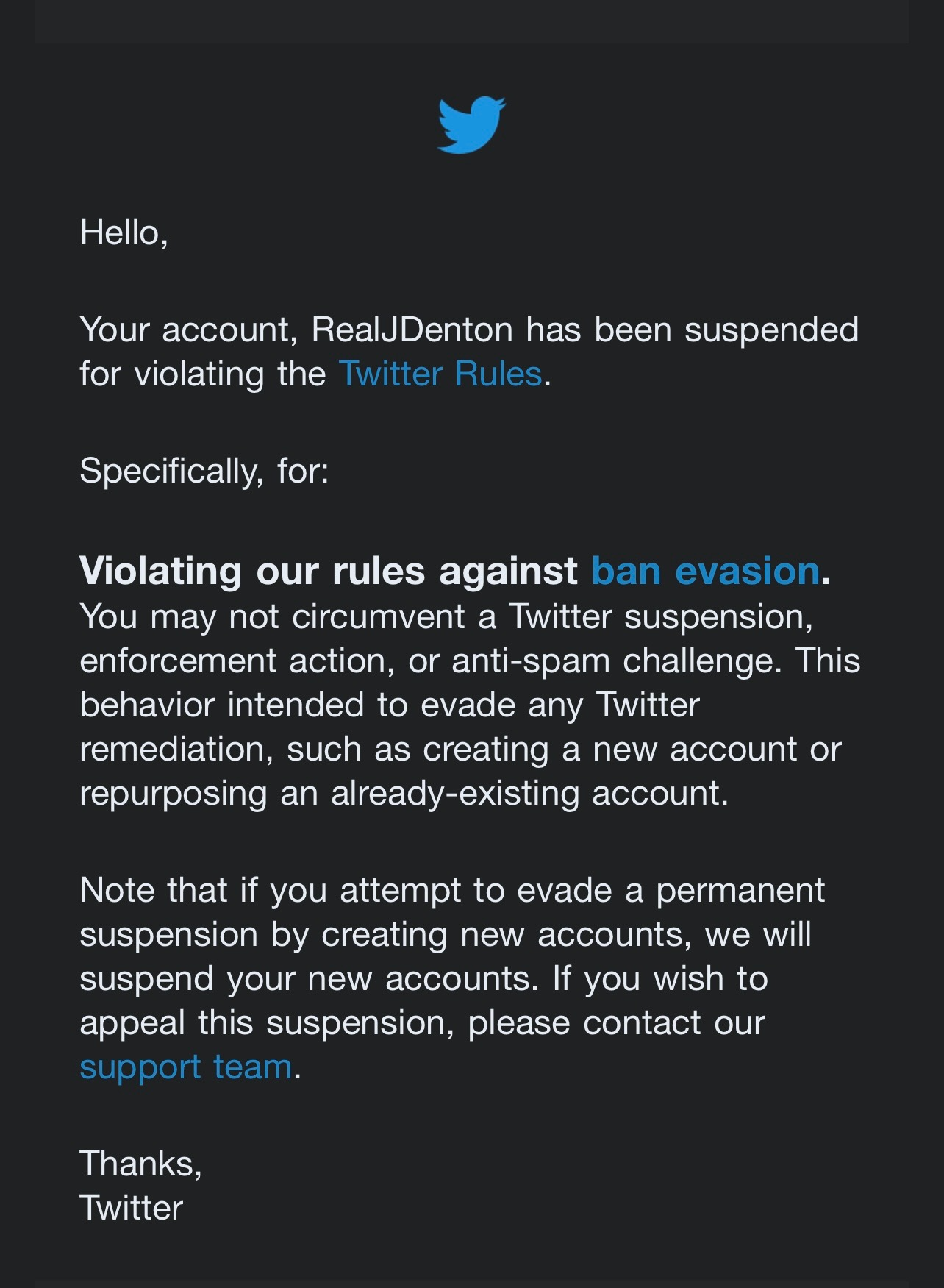Click the word 'permanent' in the note
This screenshot has width=944, height=1288.
tap(740, 890)
